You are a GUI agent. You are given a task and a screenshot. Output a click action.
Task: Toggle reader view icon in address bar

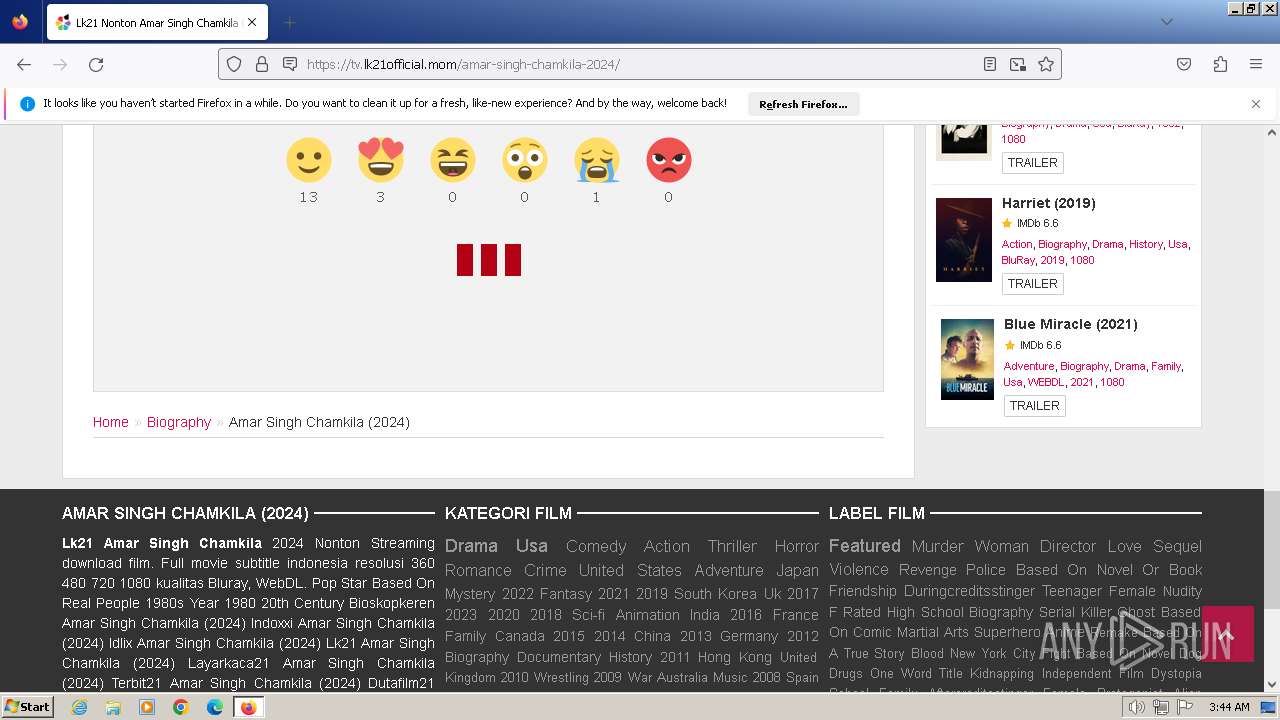pos(990,64)
